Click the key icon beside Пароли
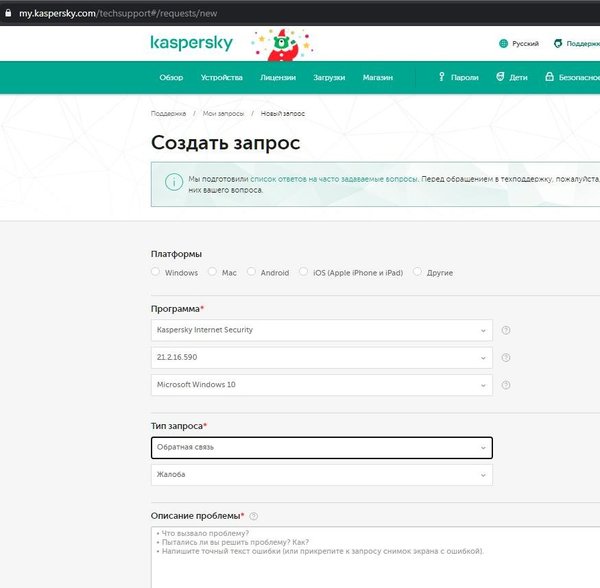This screenshot has height=588, width=600. pos(442,77)
